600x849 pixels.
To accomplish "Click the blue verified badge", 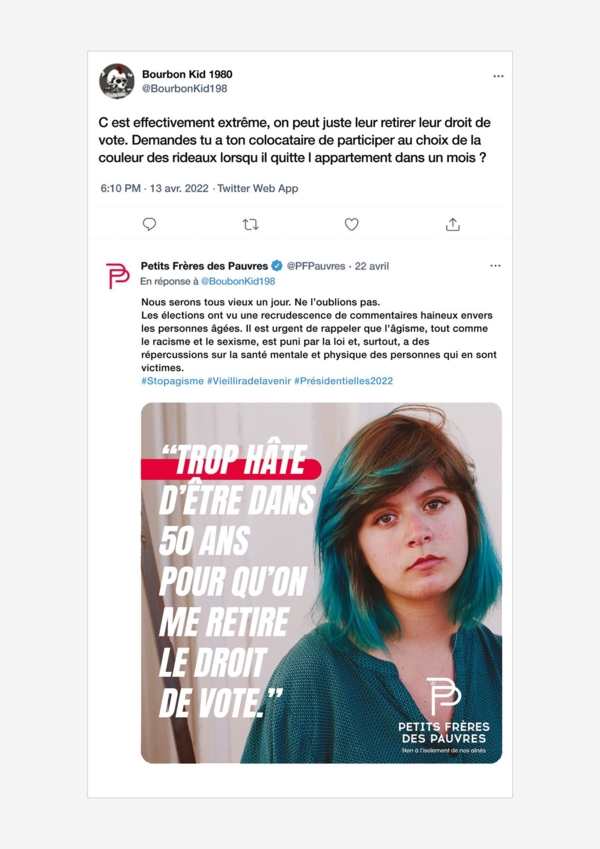I will coord(277,266).
